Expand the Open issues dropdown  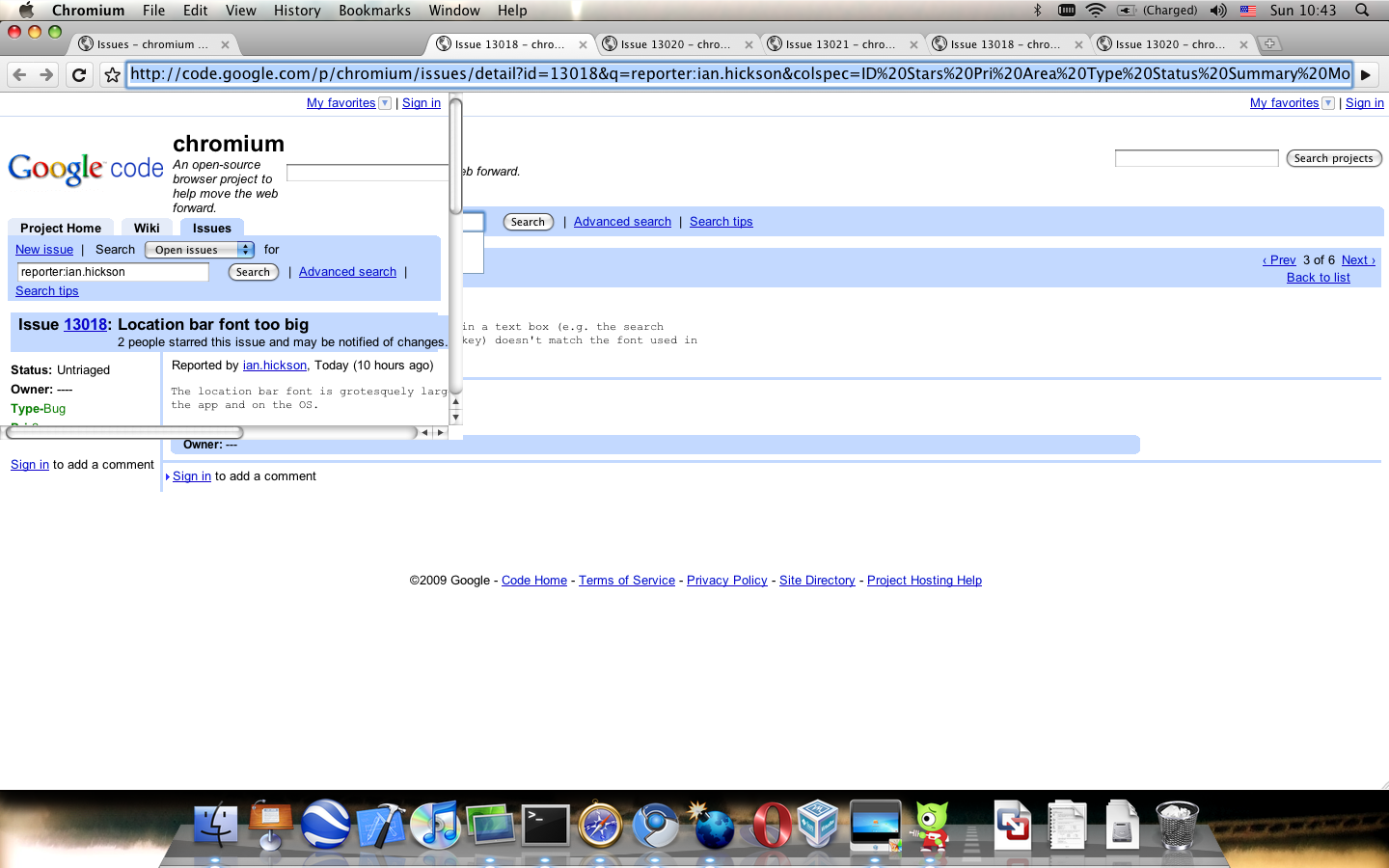[x=199, y=250]
